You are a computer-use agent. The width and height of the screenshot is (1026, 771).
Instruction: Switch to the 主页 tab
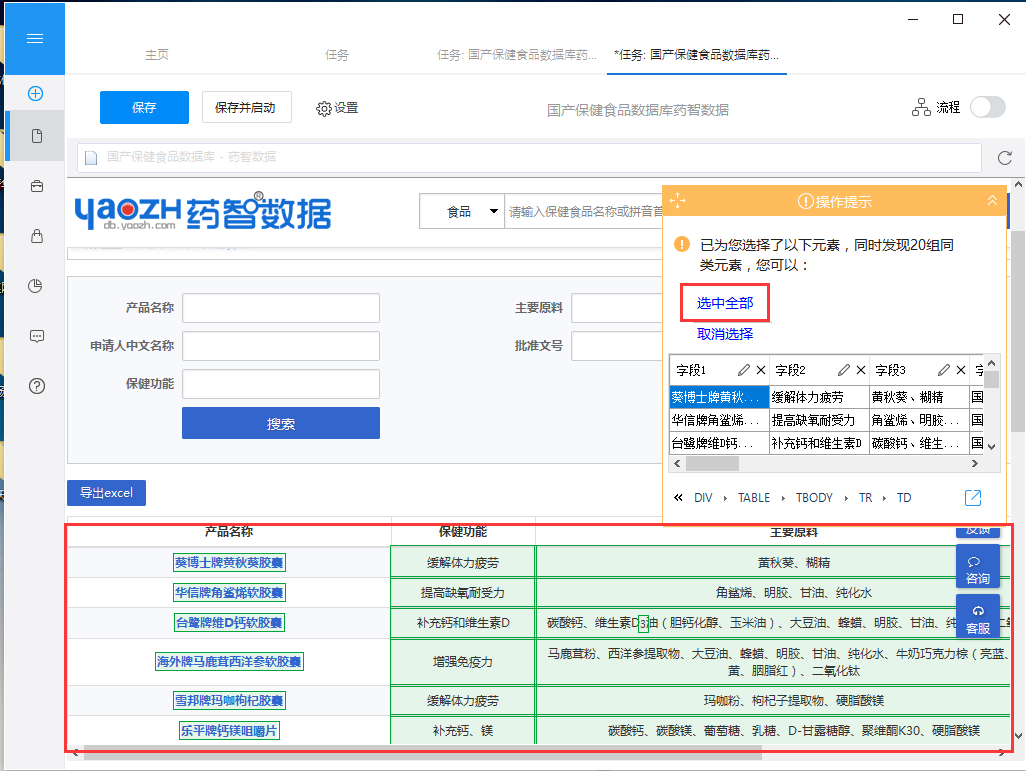[x=157, y=55]
